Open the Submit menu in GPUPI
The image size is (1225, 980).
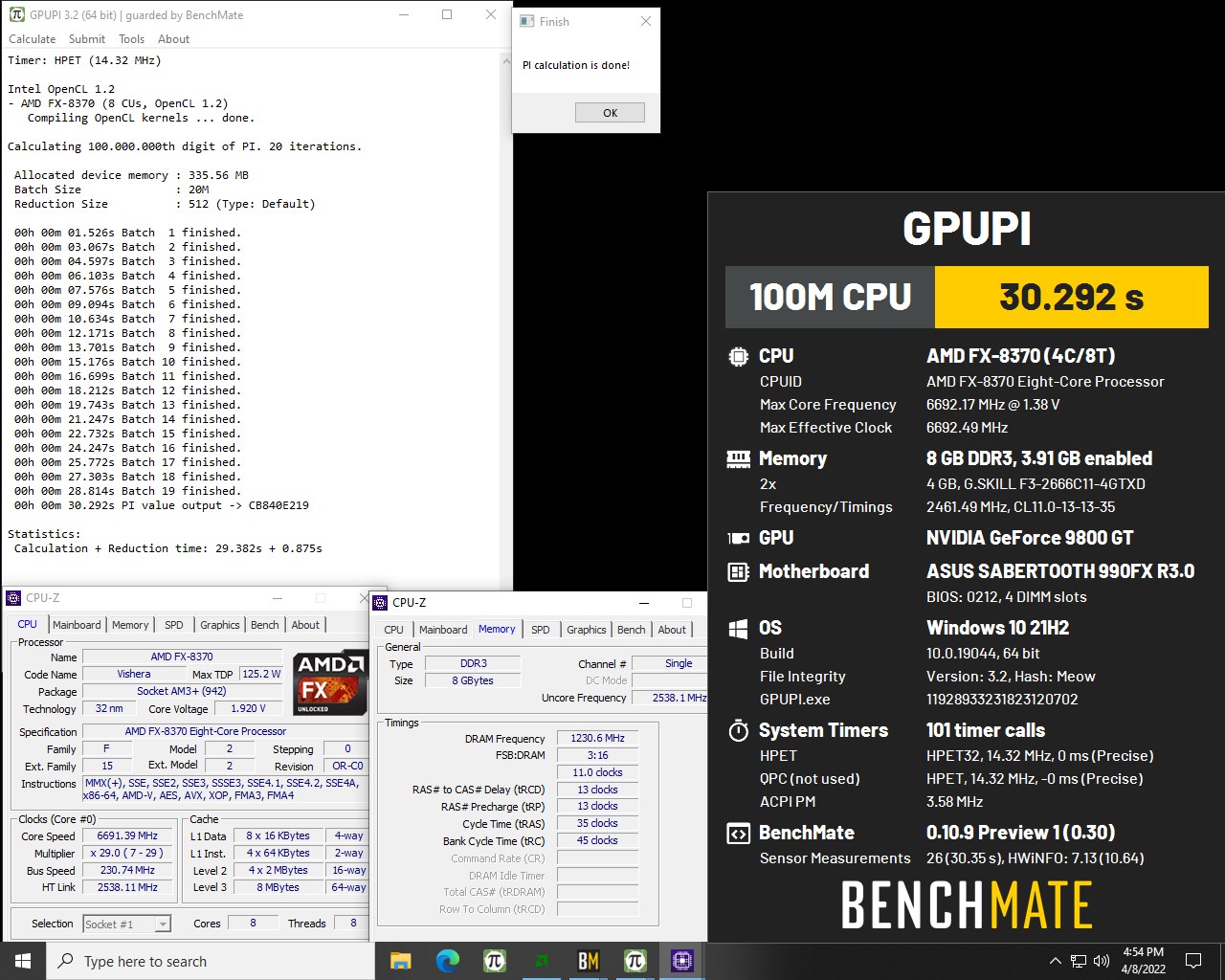[87, 39]
